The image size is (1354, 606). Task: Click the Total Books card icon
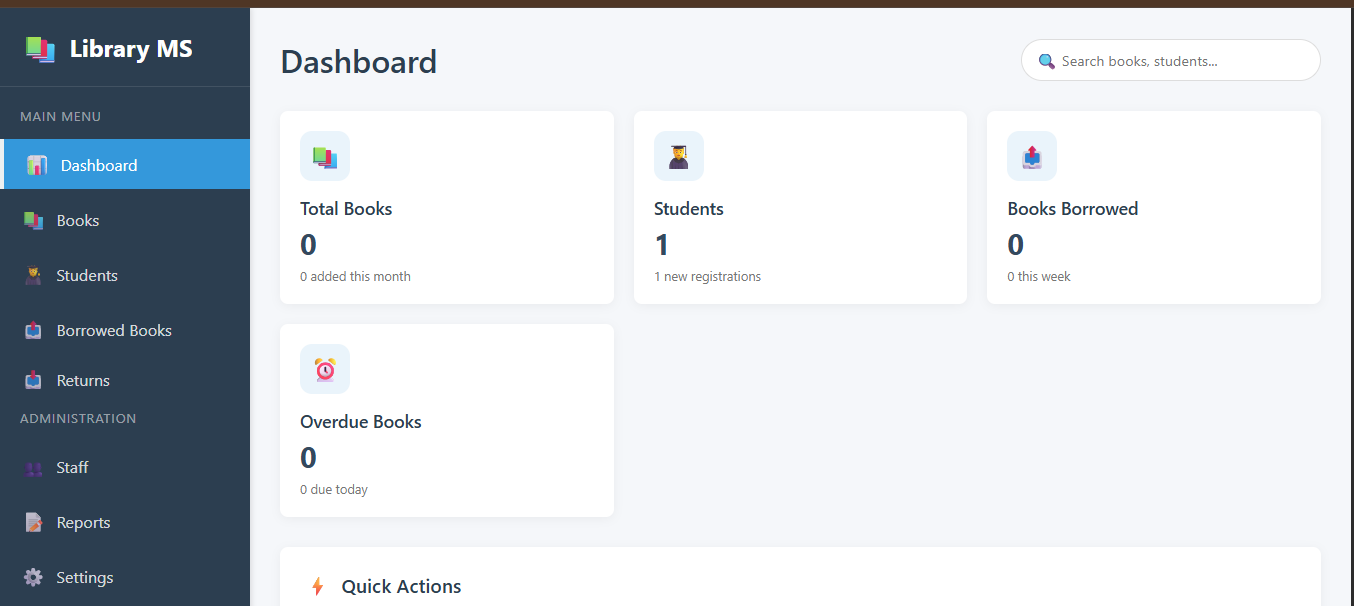[x=325, y=156]
